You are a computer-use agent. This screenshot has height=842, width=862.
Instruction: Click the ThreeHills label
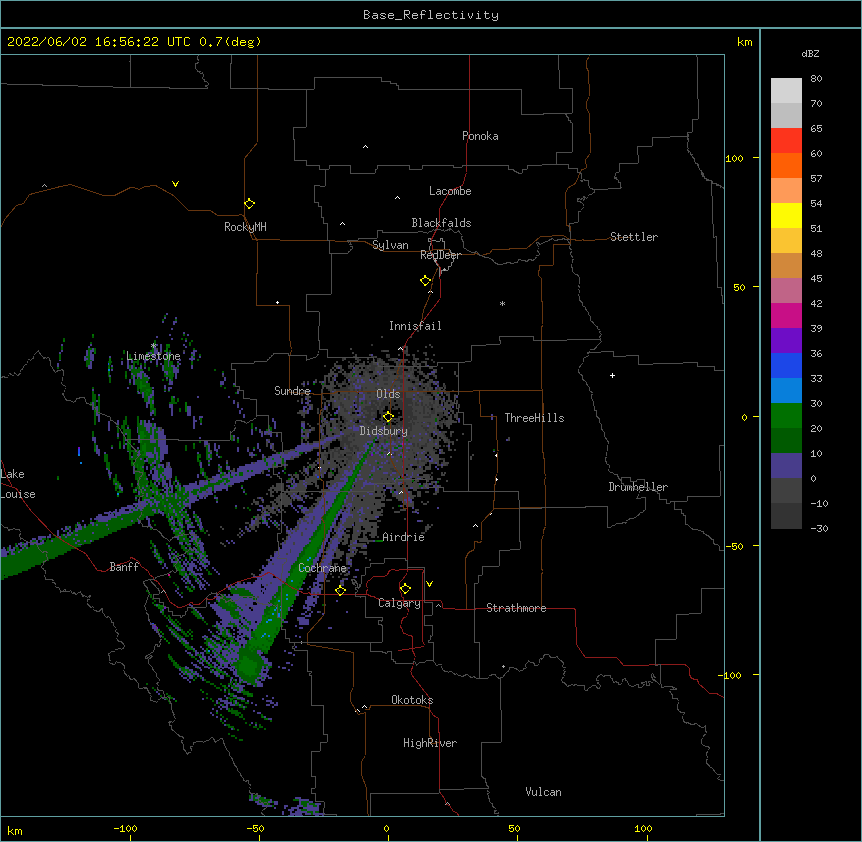click(534, 418)
